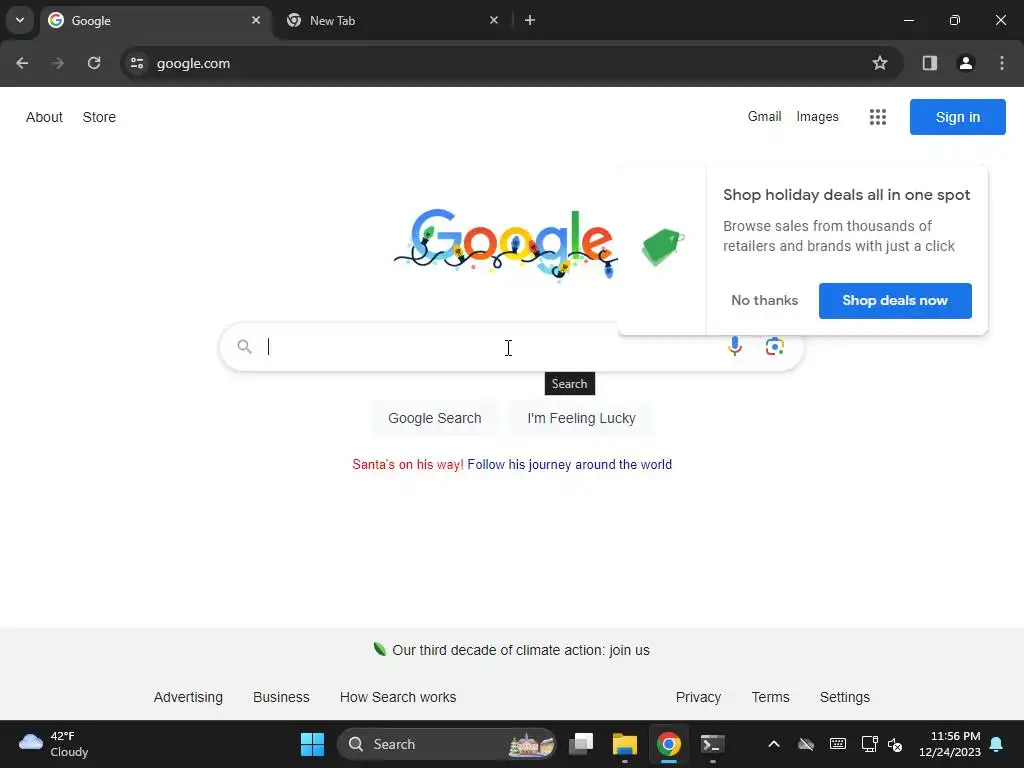Dismiss promo with No thanks
The width and height of the screenshot is (1024, 768).
pos(765,300)
